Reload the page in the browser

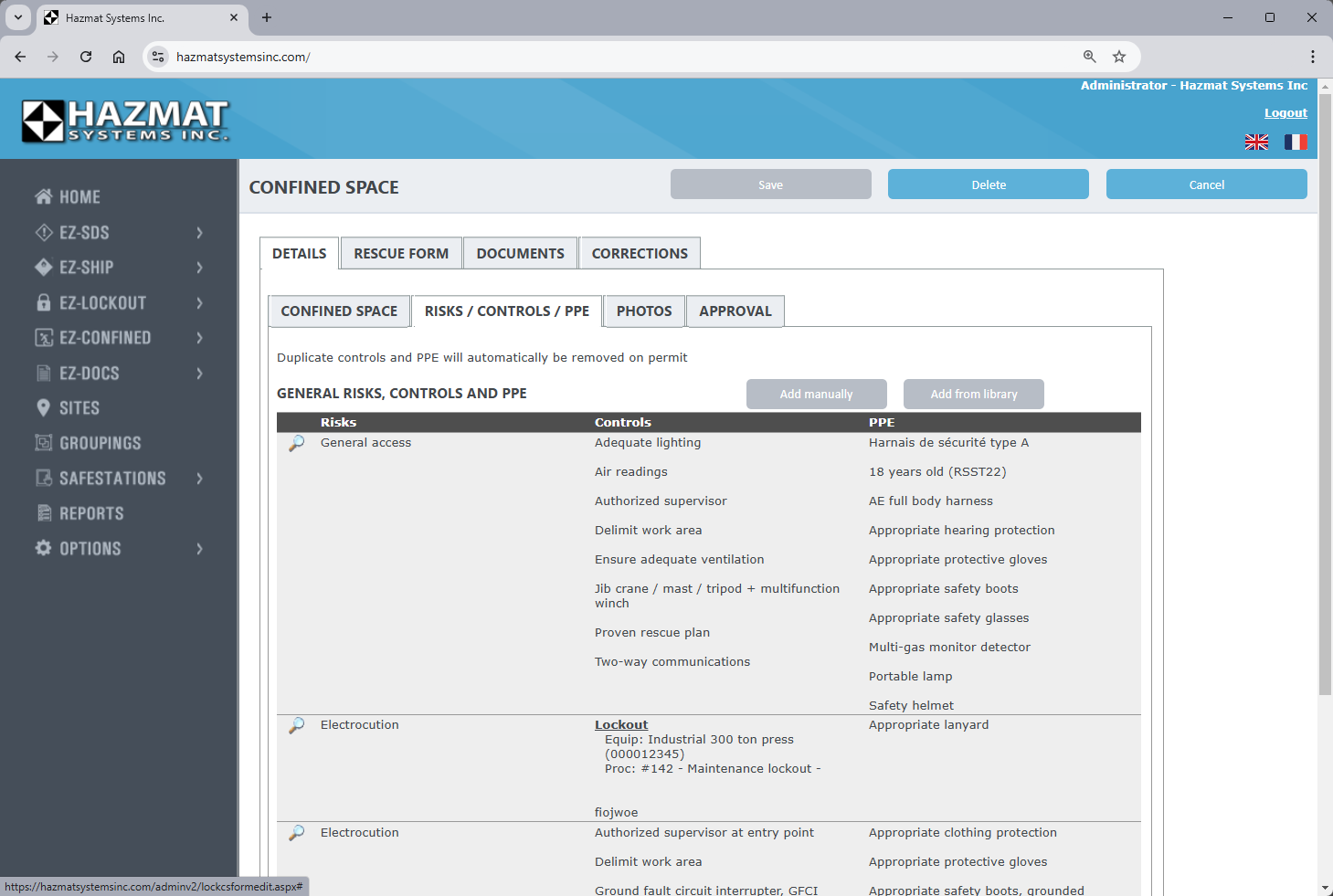pyautogui.click(x=86, y=57)
